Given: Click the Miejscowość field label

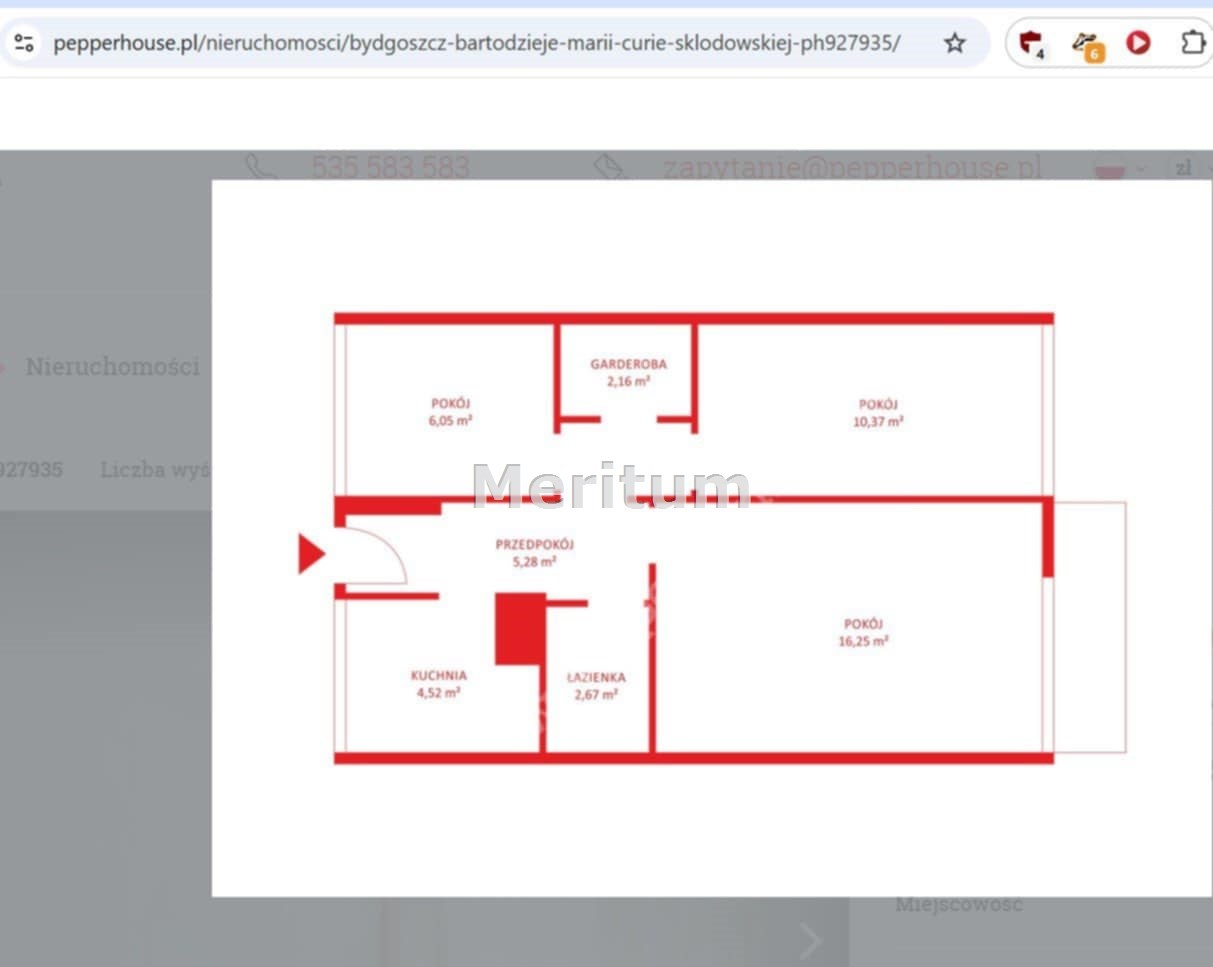Looking at the screenshot, I should pyautogui.click(x=958, y=905).
